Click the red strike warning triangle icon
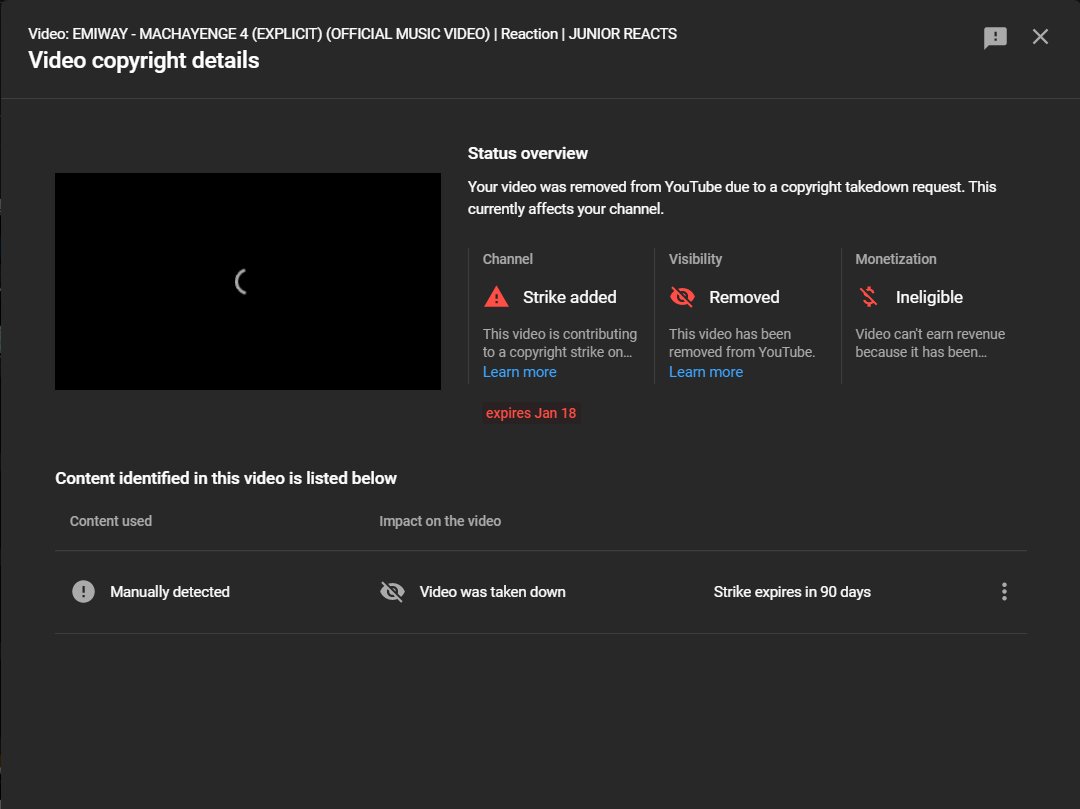1080x809 pixels. click(x=496, y=297)
